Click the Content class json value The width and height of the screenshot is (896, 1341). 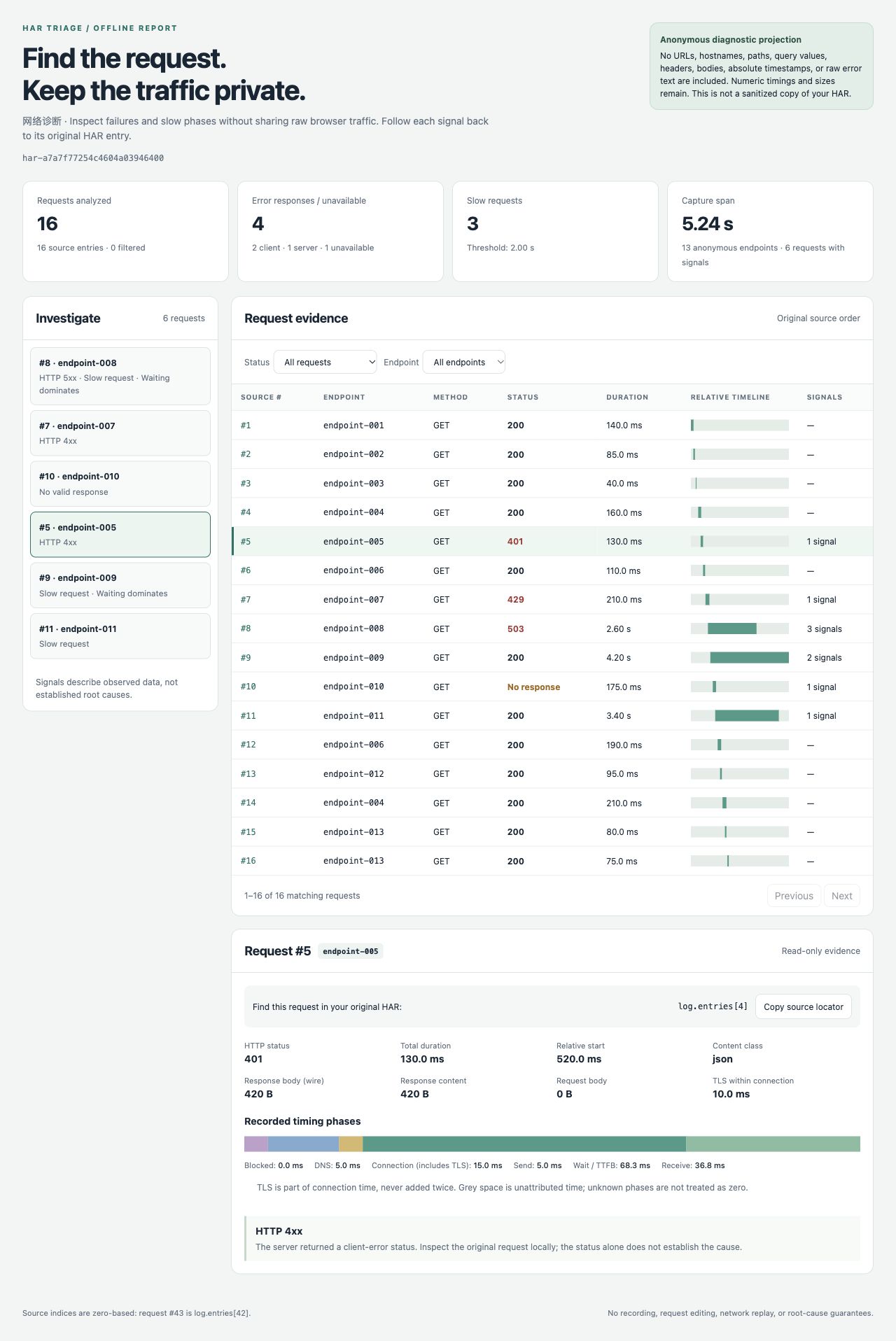tap(722, 1059)
